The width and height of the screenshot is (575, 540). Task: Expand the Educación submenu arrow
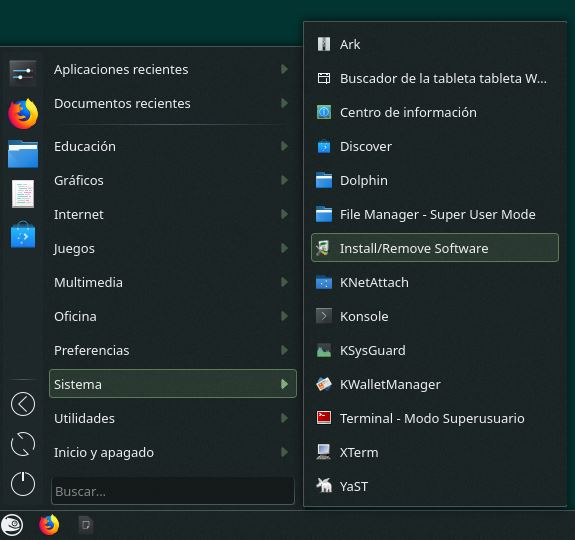point(284,146)
